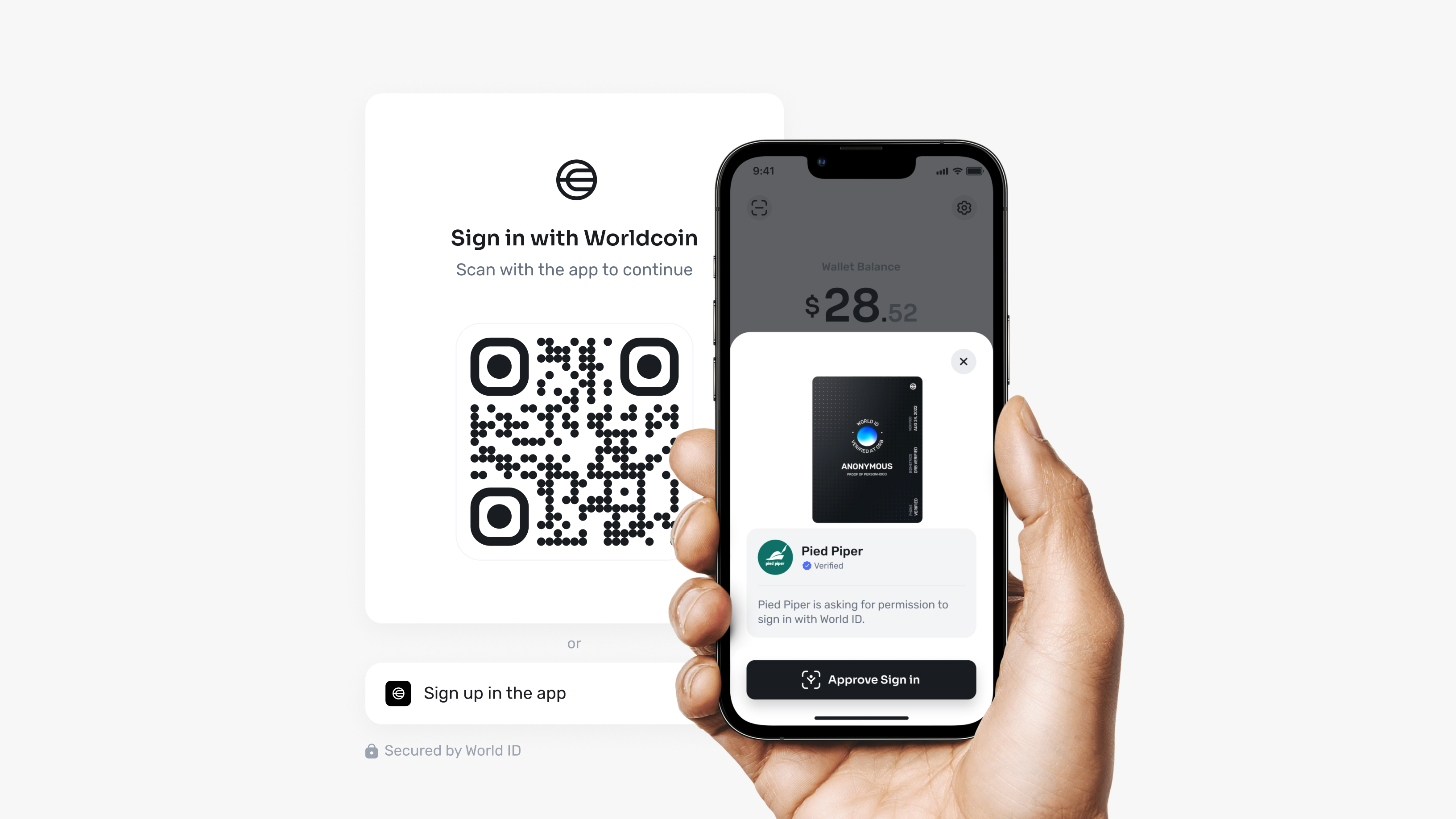
Task: Toggle the biometric sign-in approval option
Action: 861,678
